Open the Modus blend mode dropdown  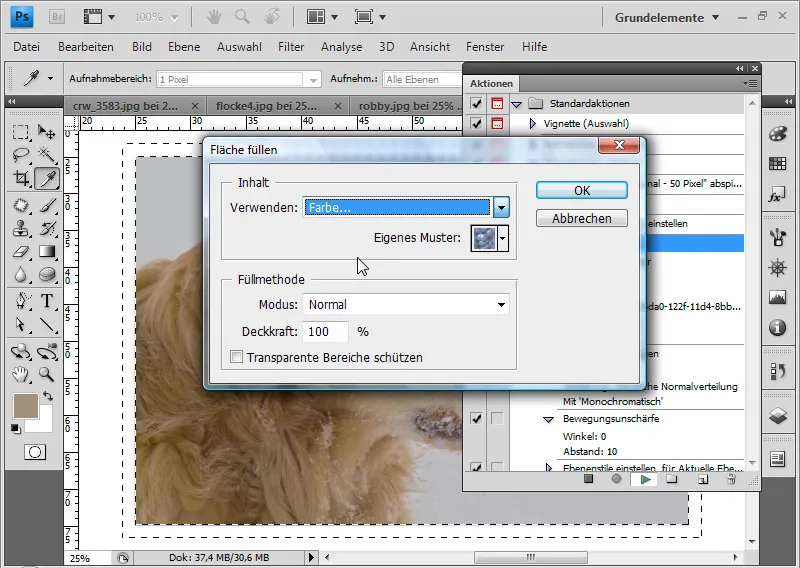pos(406,304)
